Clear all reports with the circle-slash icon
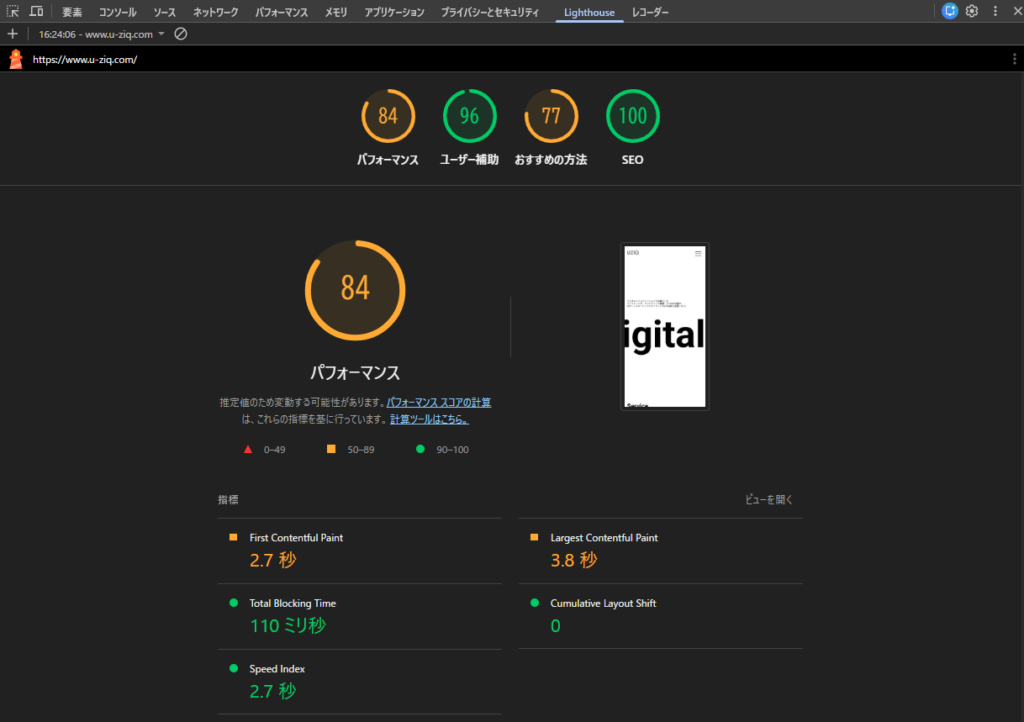The image size is (1024, 722). [x=181, y=34]
